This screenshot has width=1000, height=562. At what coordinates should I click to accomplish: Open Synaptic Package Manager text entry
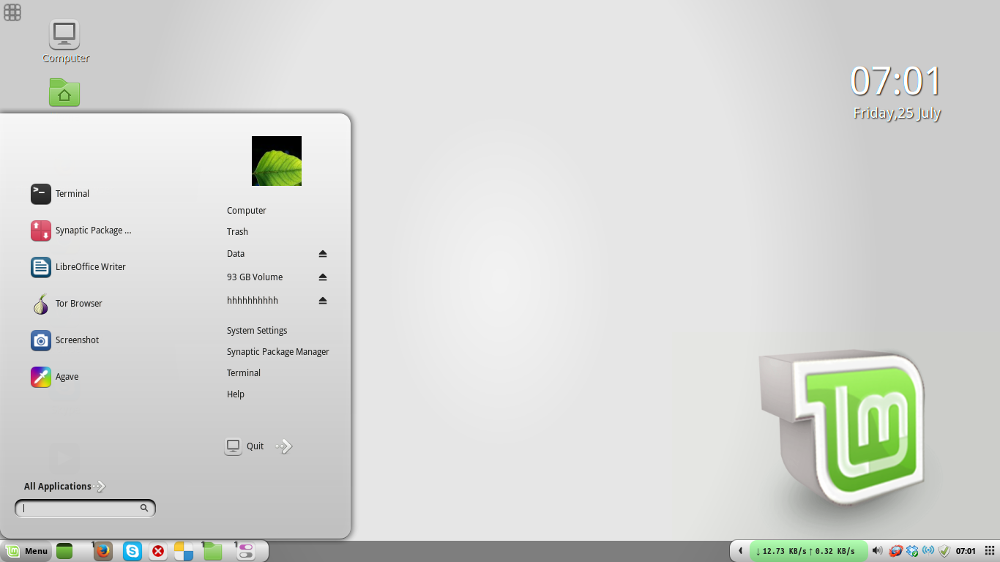pos(277,351)
